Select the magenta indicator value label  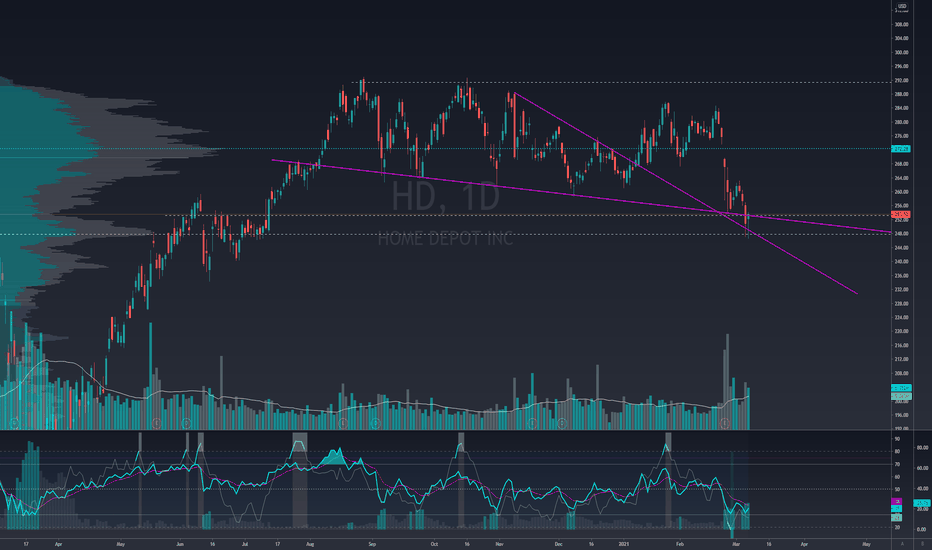(x=896, y=502)
